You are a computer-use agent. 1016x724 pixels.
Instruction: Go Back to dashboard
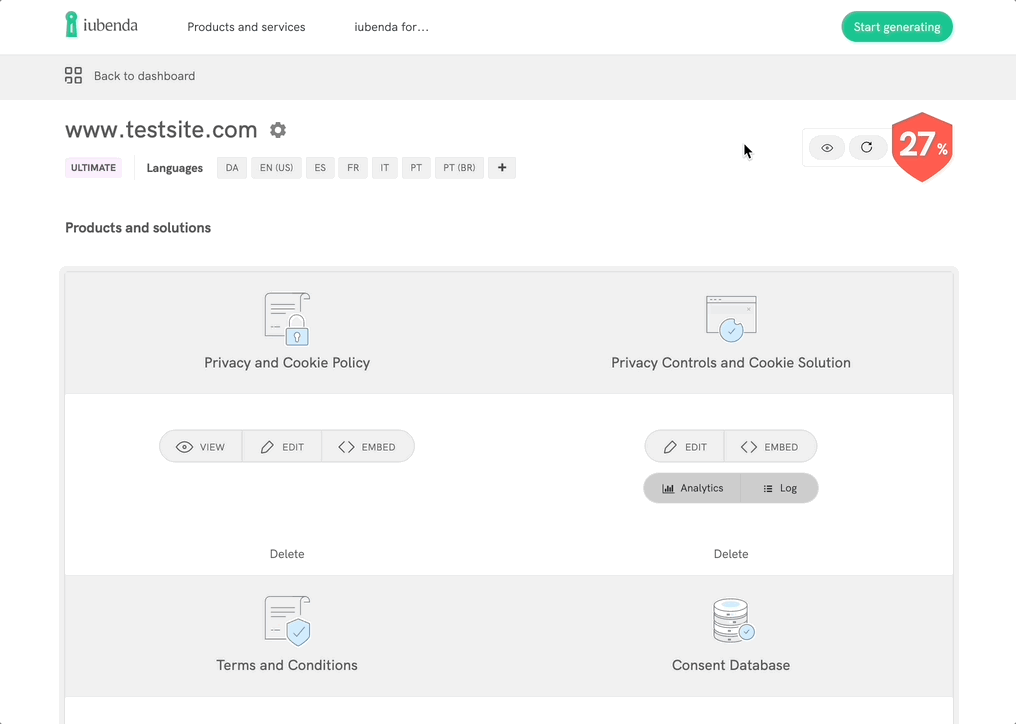click(144, 75)
